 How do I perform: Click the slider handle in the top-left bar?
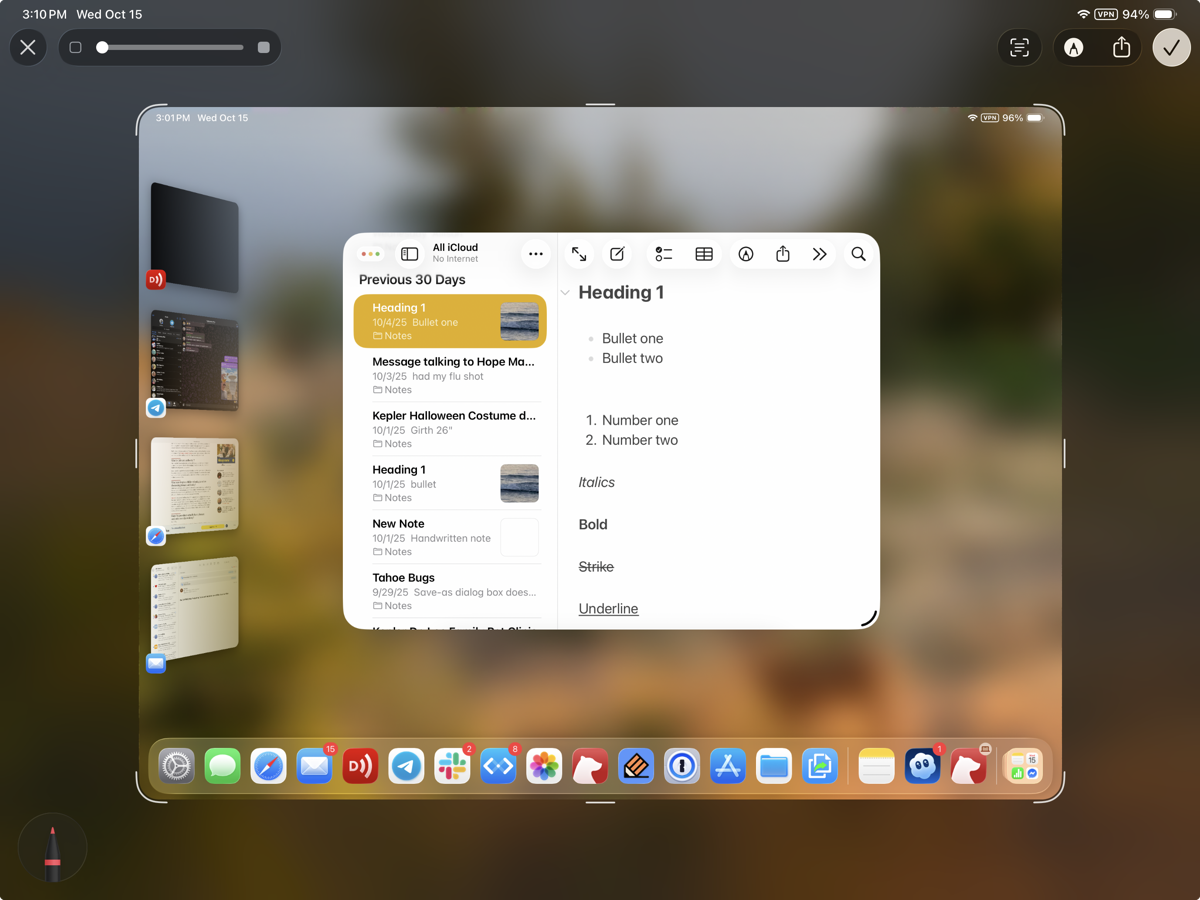coord(100,47)
